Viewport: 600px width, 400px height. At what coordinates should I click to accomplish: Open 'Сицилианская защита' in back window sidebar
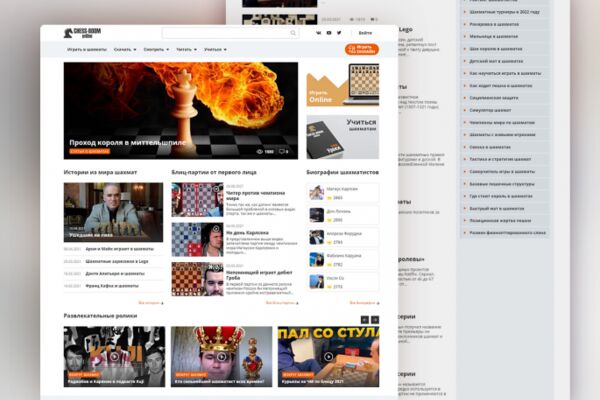[494, 98]
